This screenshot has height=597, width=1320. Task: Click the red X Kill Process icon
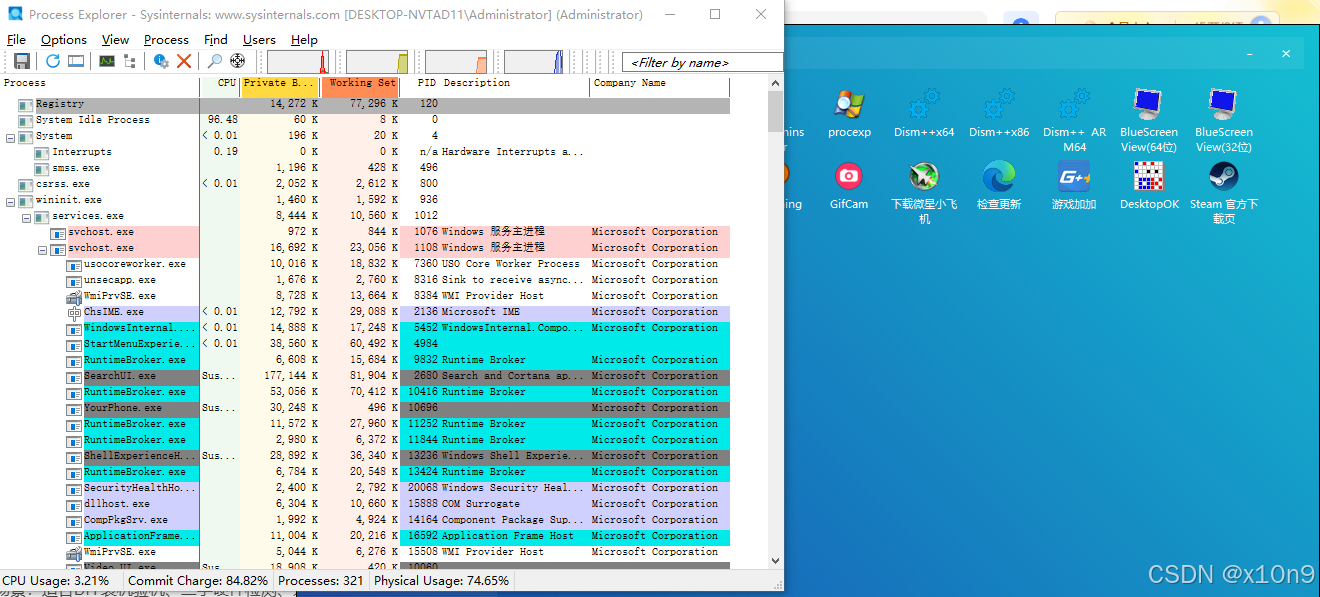pyautogui.click(x=184, y=62)
